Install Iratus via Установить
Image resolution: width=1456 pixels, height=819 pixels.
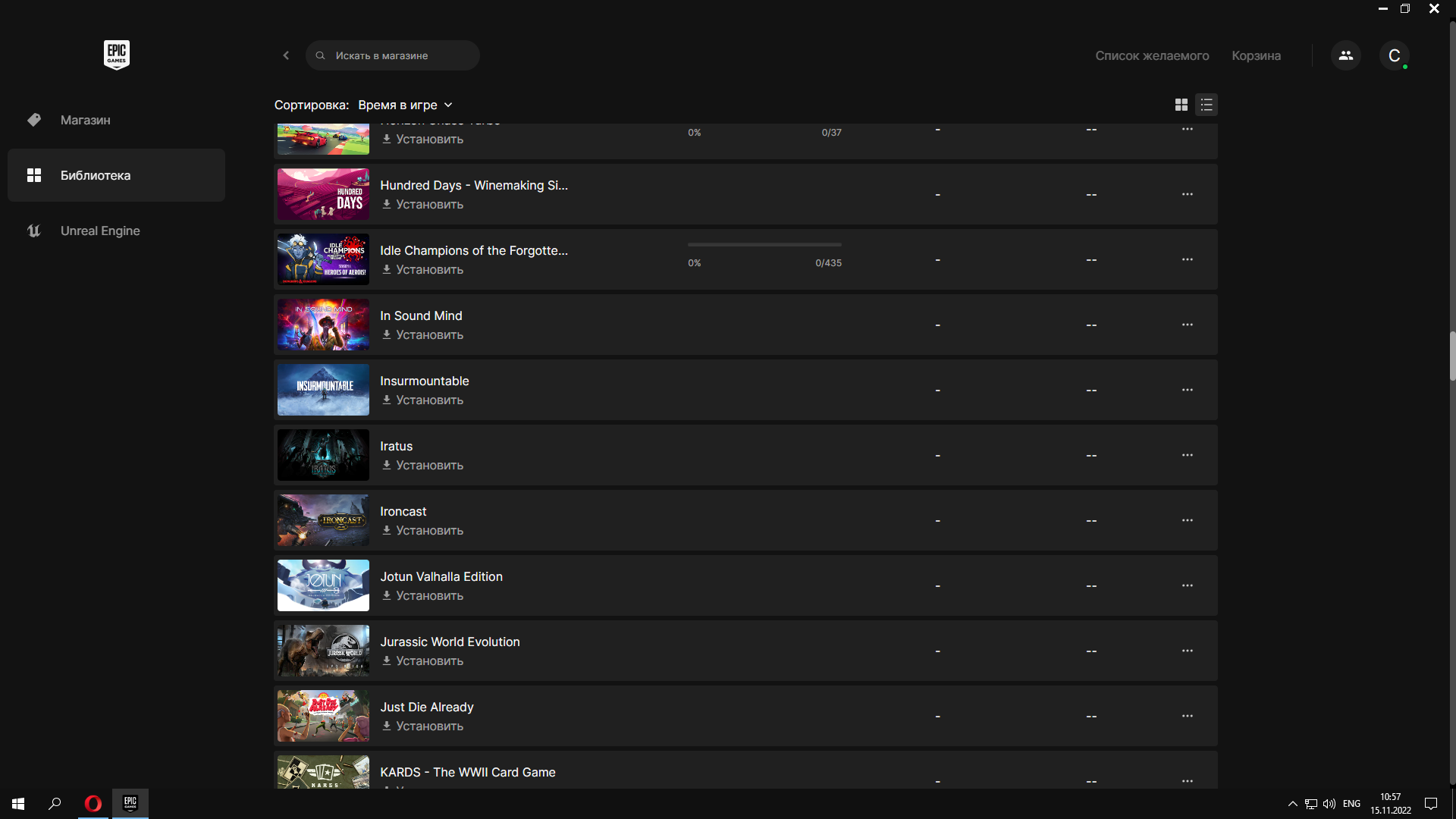(422, 466)
